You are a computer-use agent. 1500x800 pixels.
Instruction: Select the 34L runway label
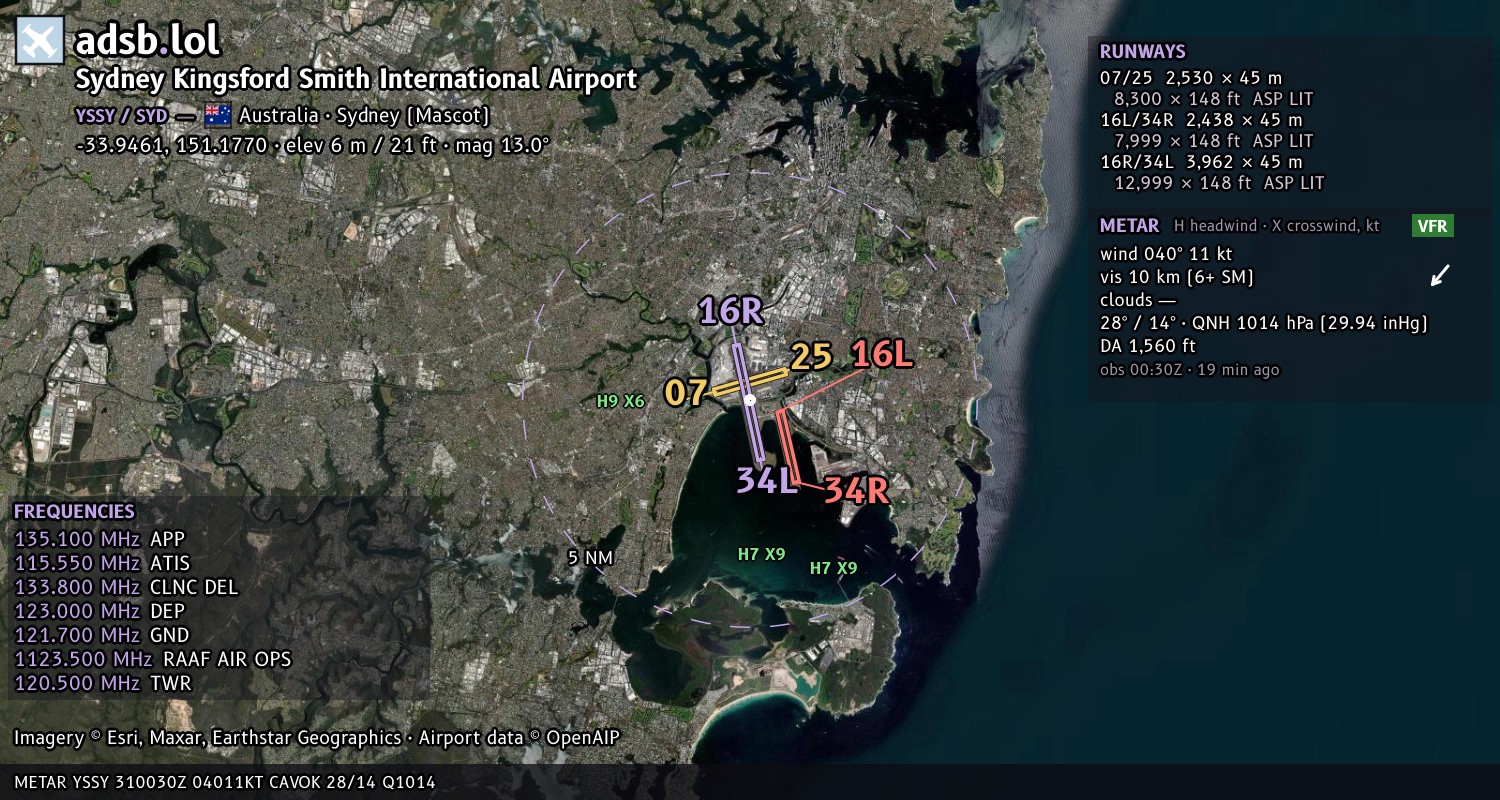767,480
